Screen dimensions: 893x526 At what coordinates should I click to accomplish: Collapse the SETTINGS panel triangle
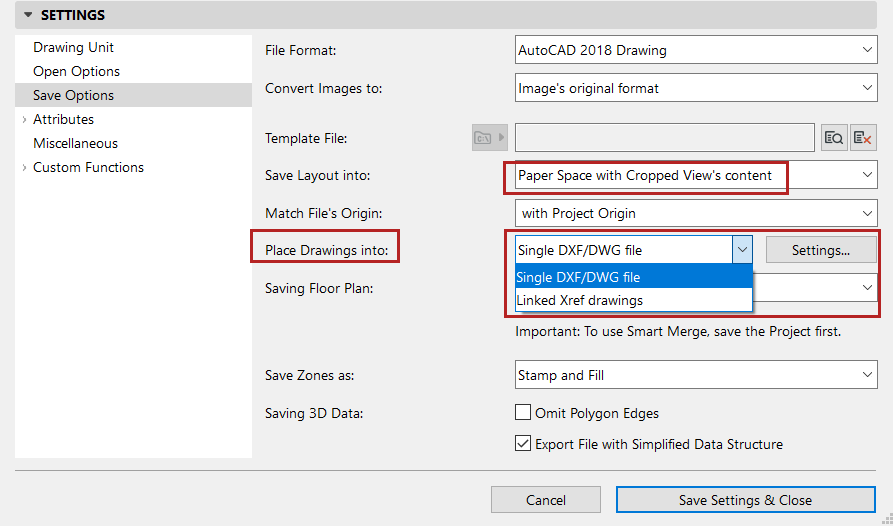pyautogui.click(x=28, y=15)
